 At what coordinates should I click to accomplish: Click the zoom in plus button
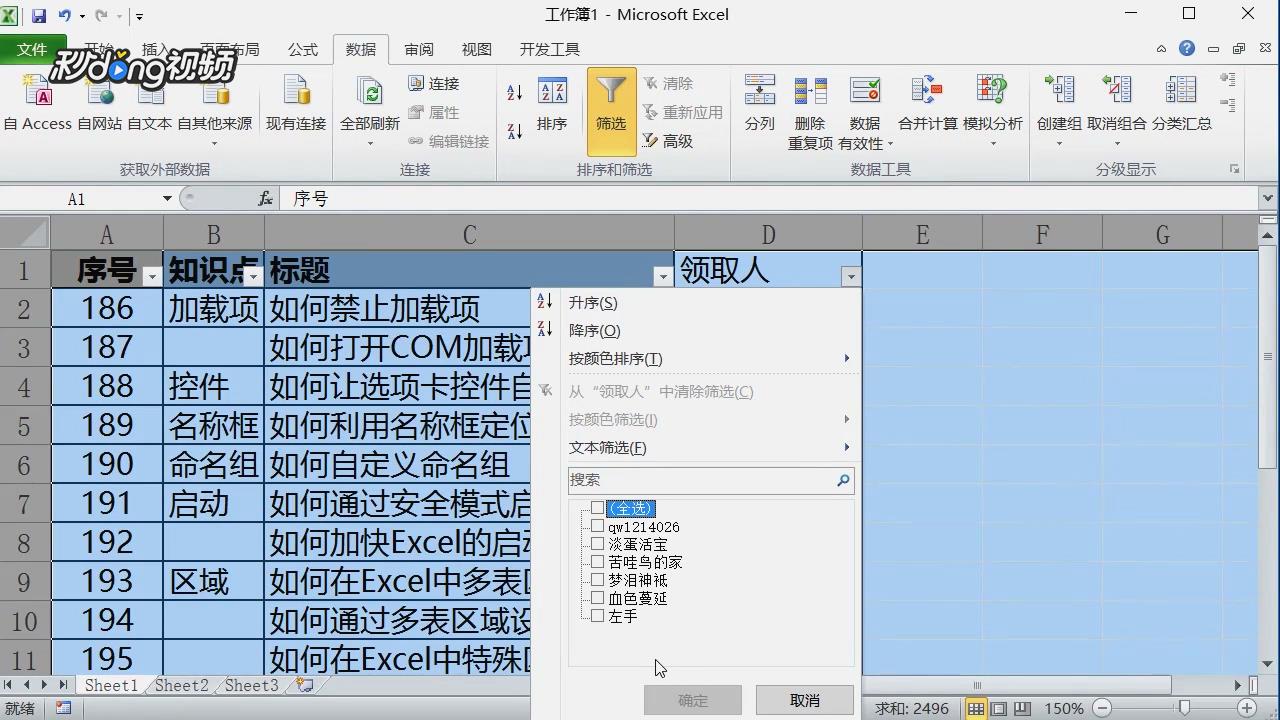(x=1246, y=708)
